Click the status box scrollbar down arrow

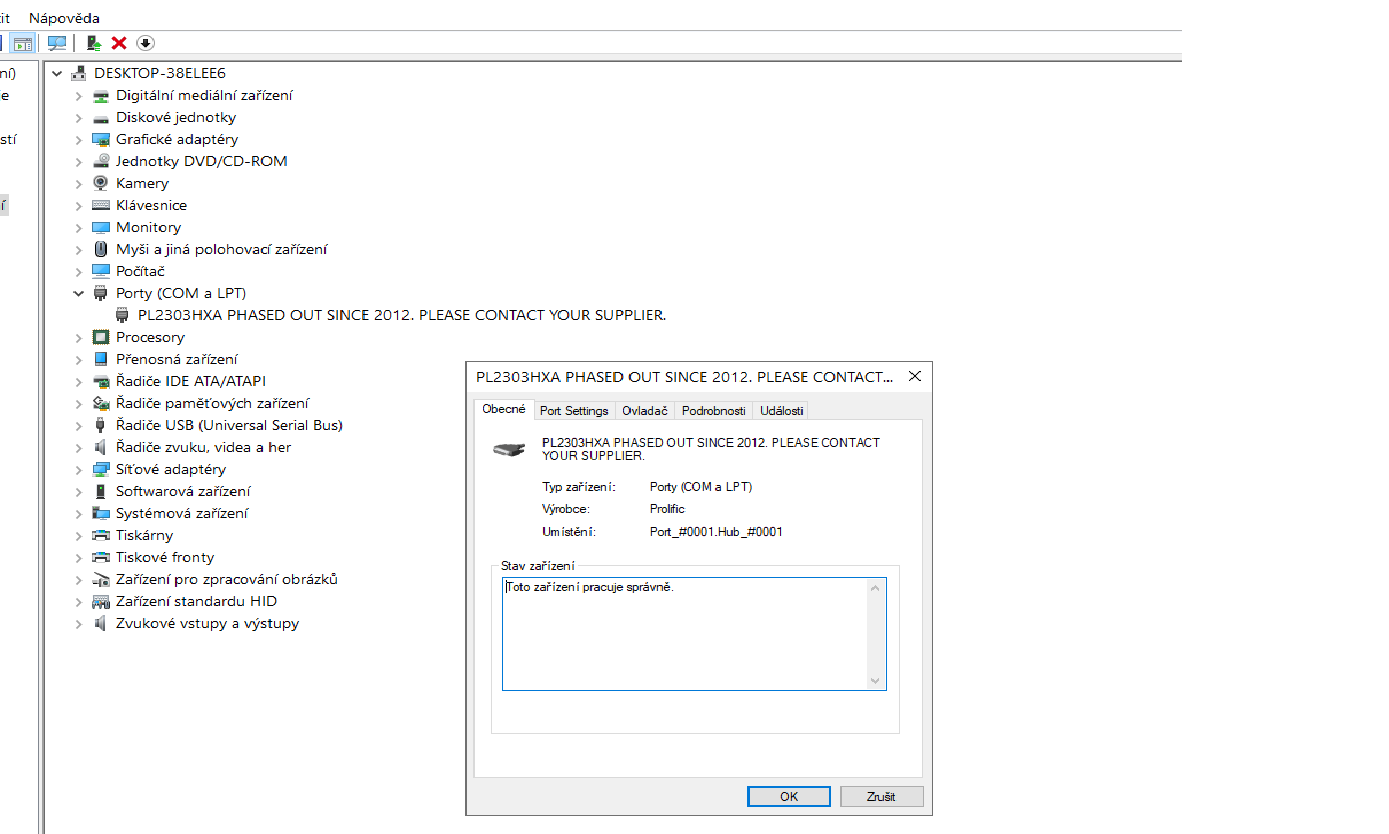(x=875, y=680)
